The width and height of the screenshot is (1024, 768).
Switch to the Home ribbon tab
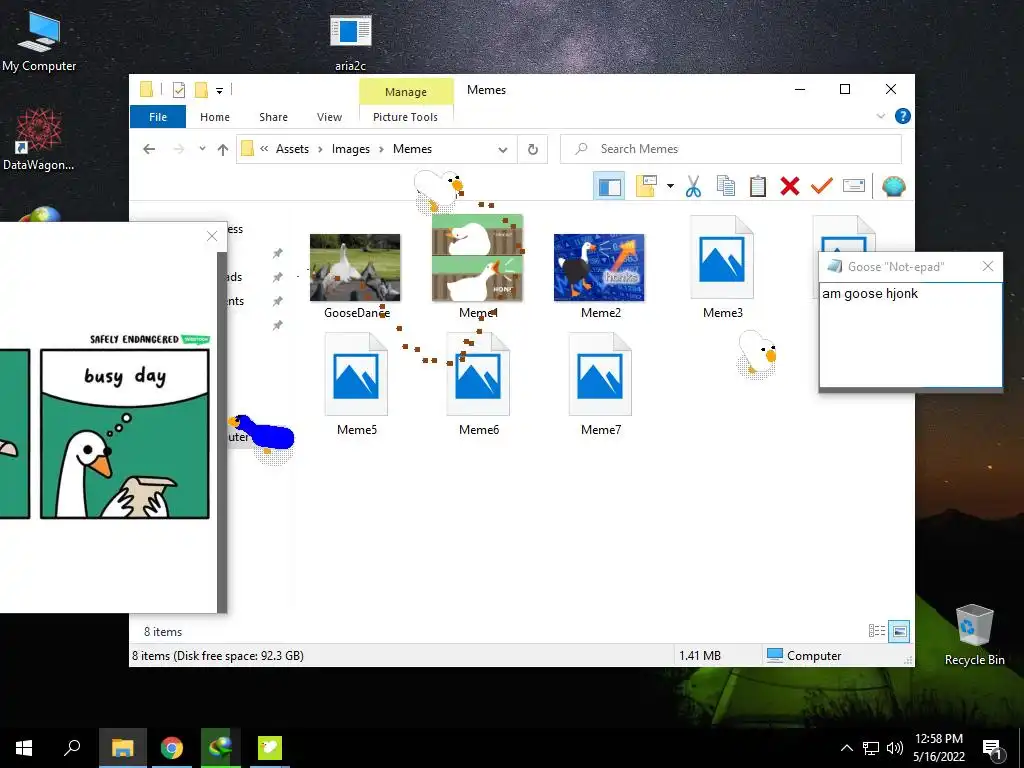tap(215, 117)
